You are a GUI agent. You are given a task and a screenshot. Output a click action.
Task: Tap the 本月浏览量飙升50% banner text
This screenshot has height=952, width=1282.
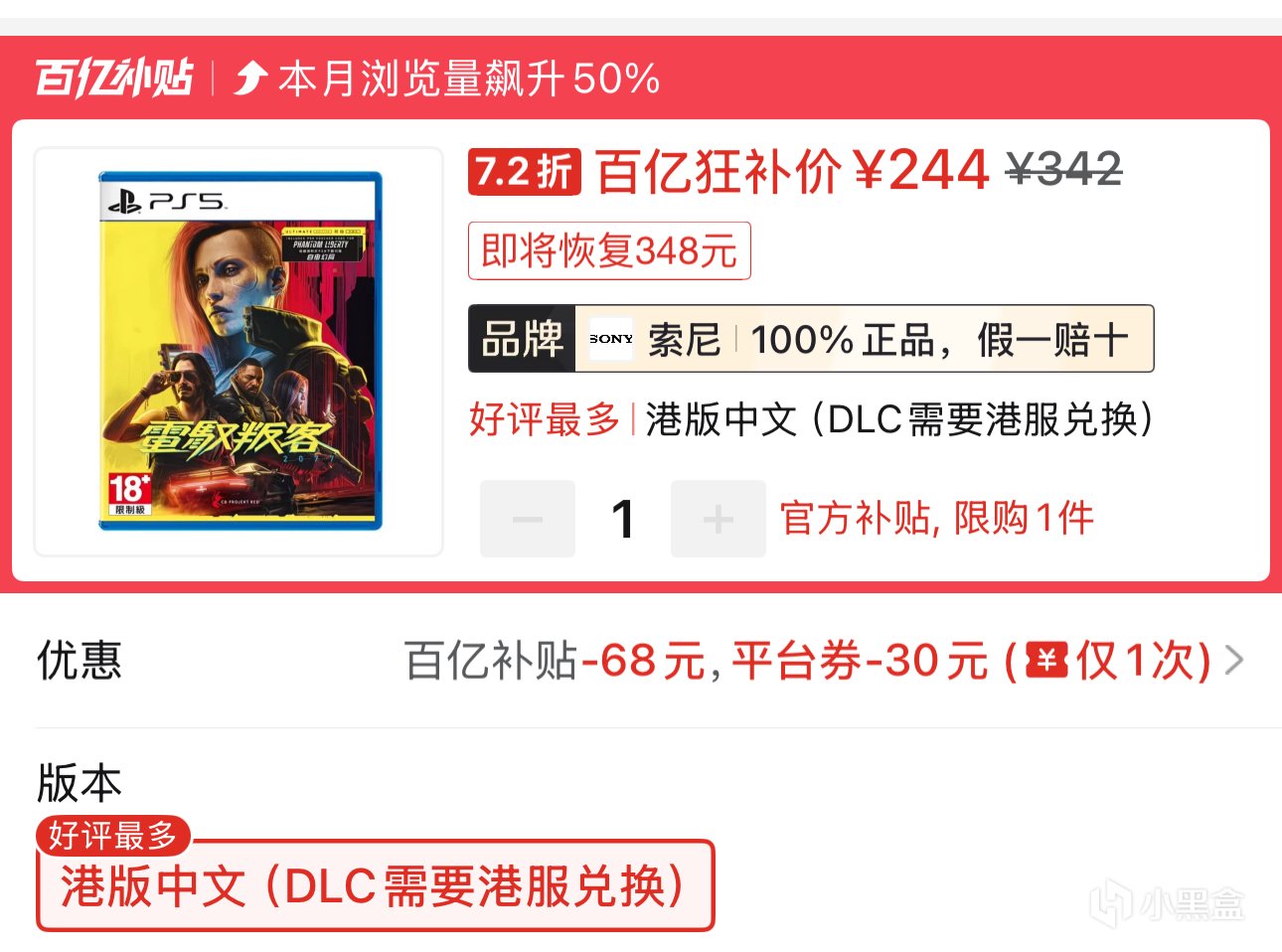469,78
